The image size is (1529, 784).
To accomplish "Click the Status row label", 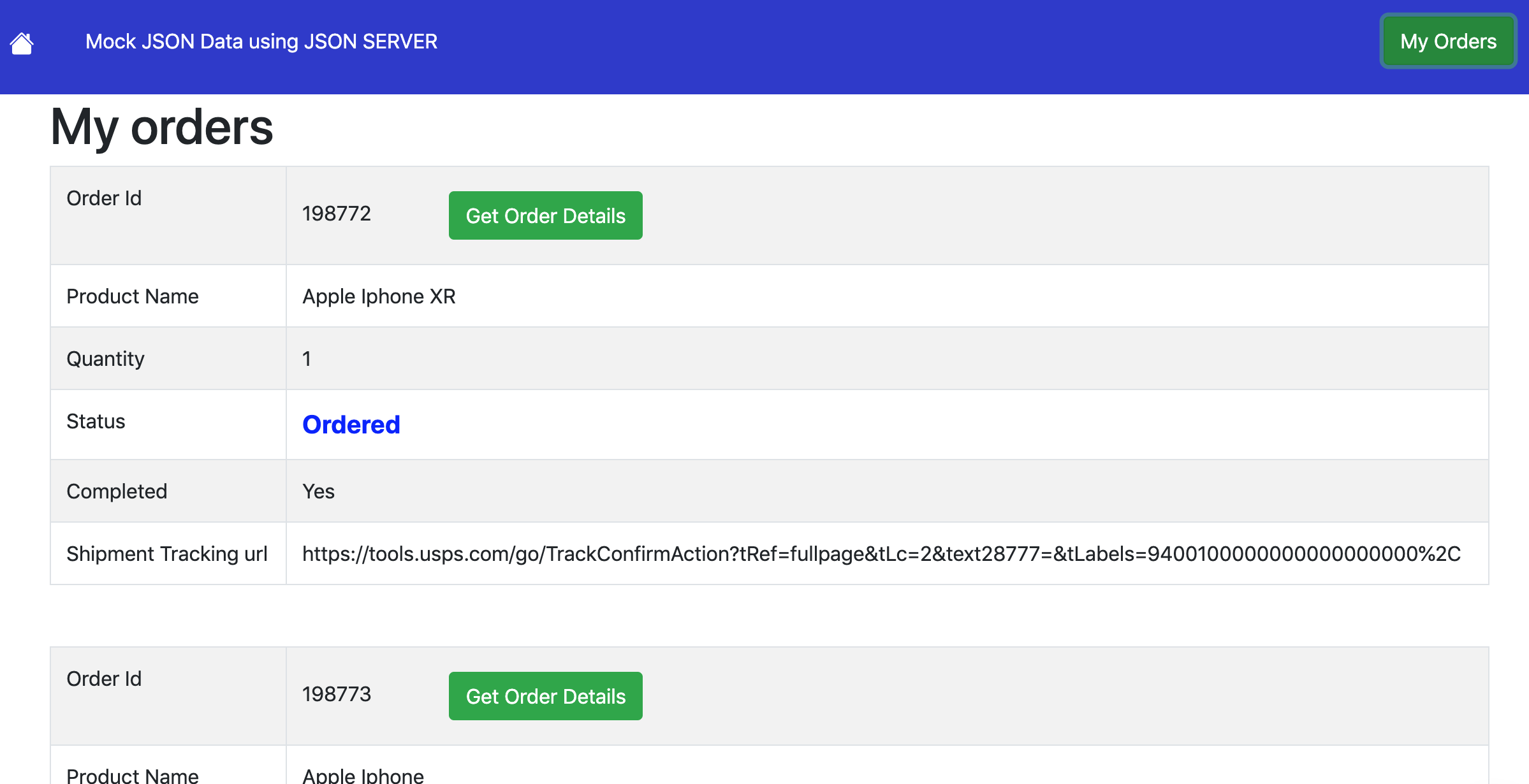I will click(96, 421).
